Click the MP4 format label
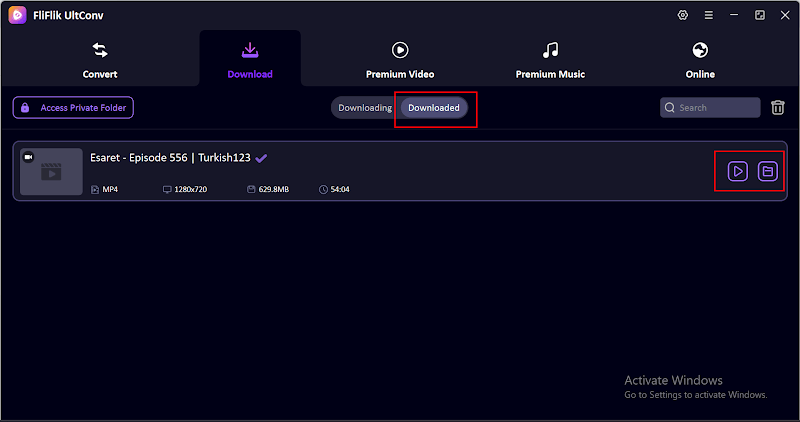The height and width of the screenshot is (422, 800). pos(110,189)
